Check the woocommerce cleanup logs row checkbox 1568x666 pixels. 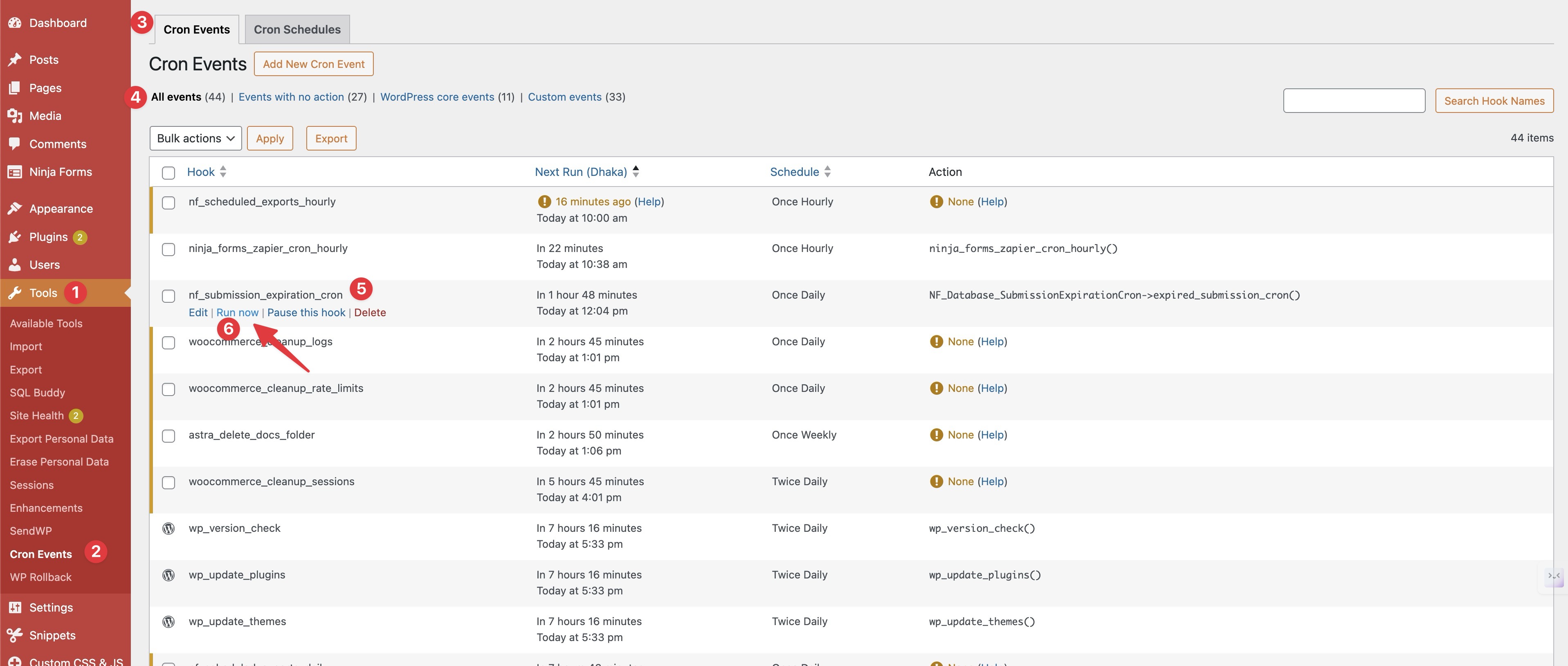[168, 343]
